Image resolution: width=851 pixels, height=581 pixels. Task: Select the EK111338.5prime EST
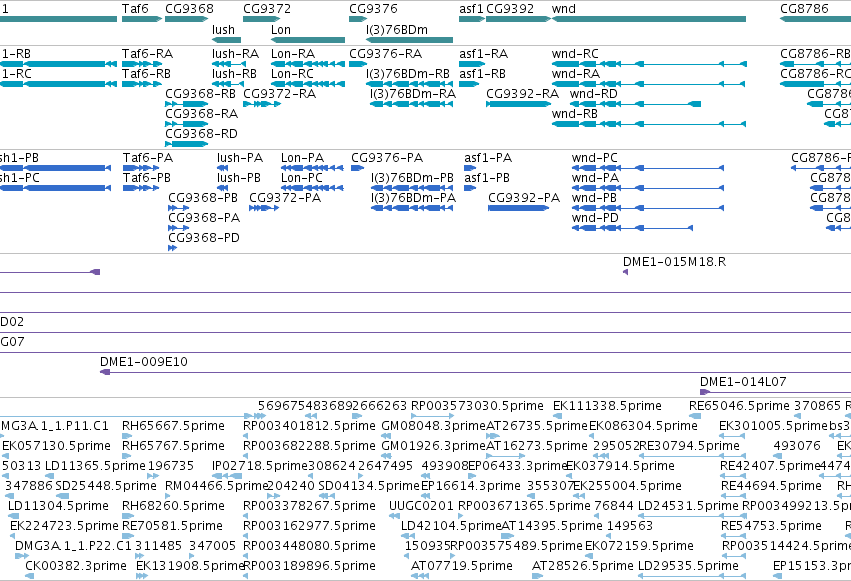(558, 416)
